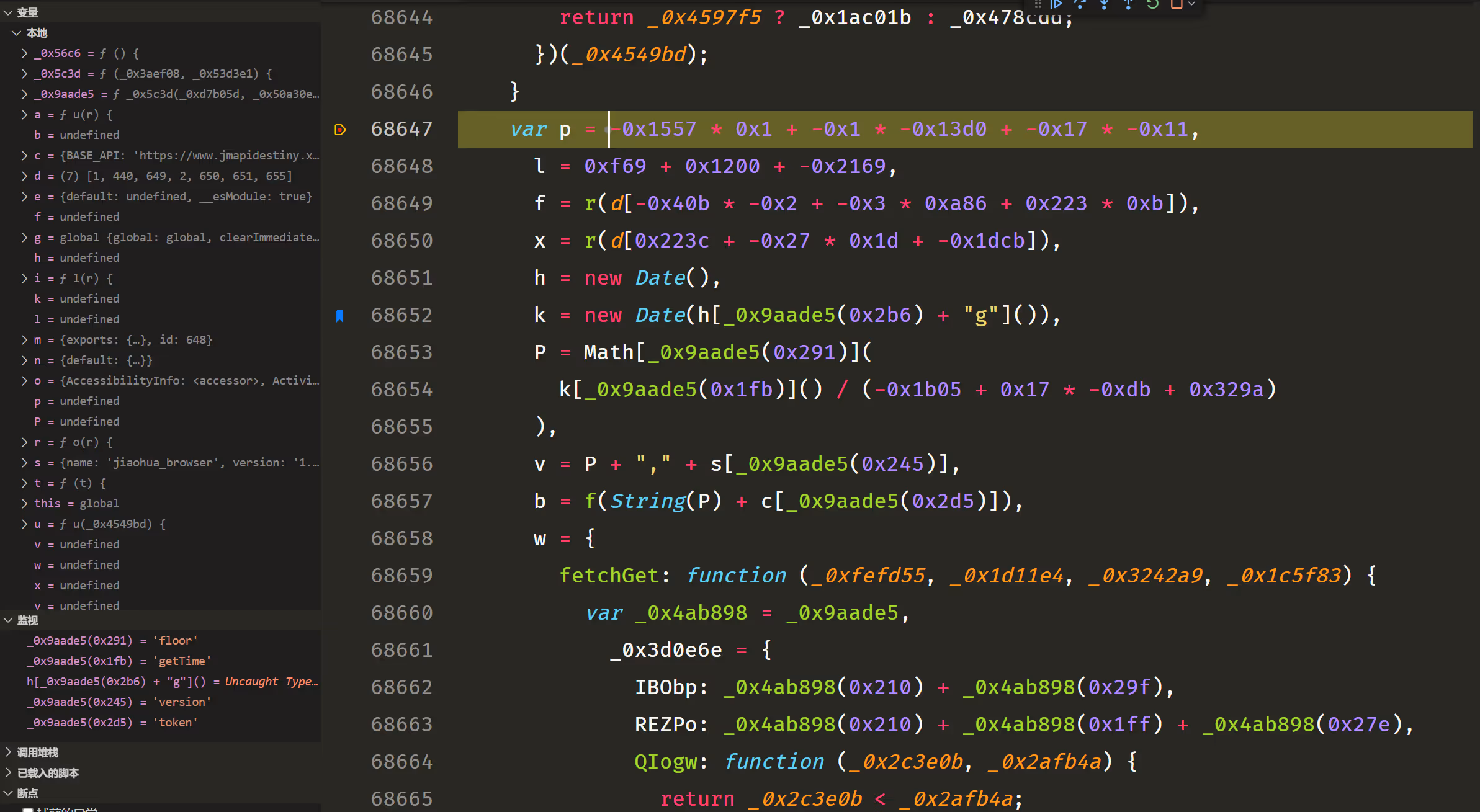Click the Continue debug toolbar icon
The image size is (1480, 812).
[x=1056, y=4]
